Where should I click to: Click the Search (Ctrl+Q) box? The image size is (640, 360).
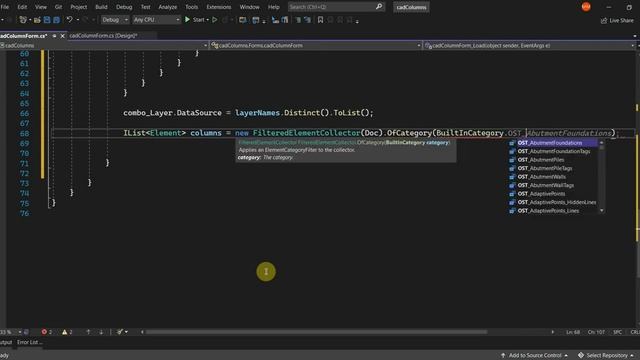coord(336,7)
